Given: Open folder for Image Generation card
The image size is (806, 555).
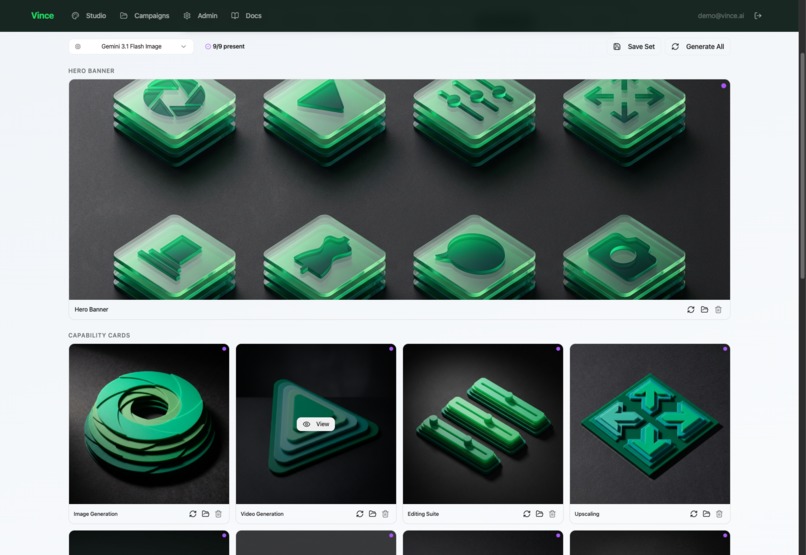Looking at the screenshot, I should click(x=206, y=514).
